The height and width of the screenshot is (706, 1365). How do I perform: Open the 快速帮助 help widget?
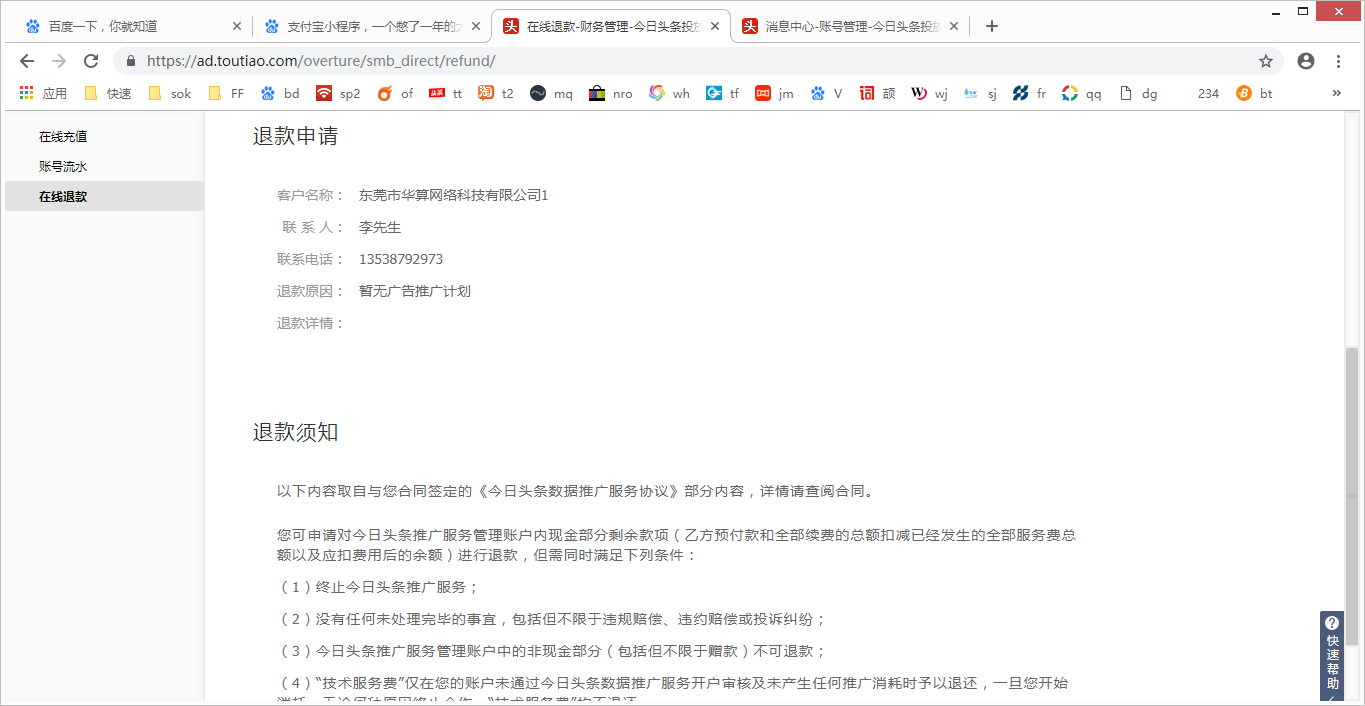(1332, 656)
